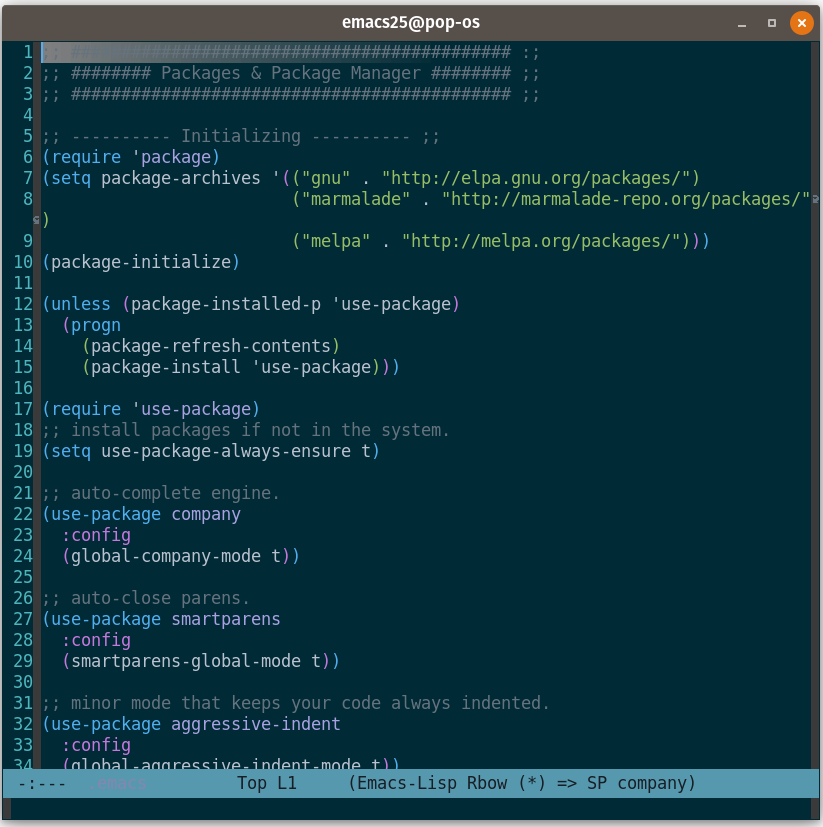
Task: Click line number 22 in the margin
Action: [x=23, y=514]
